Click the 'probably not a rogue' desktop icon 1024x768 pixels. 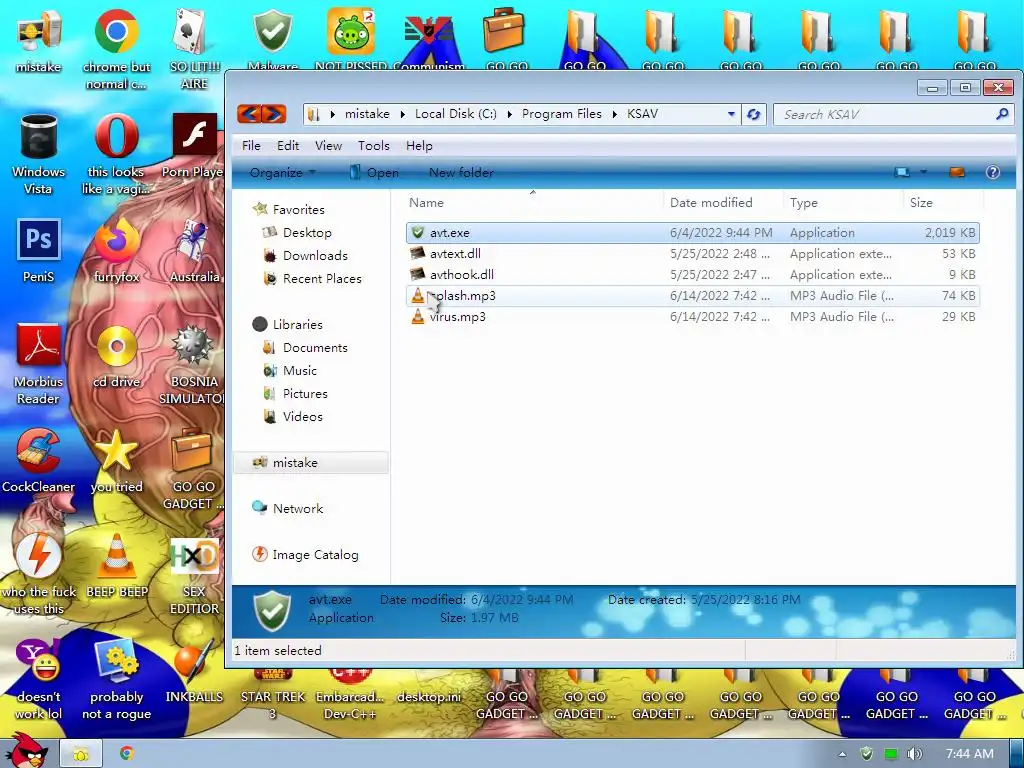(116, 680)
